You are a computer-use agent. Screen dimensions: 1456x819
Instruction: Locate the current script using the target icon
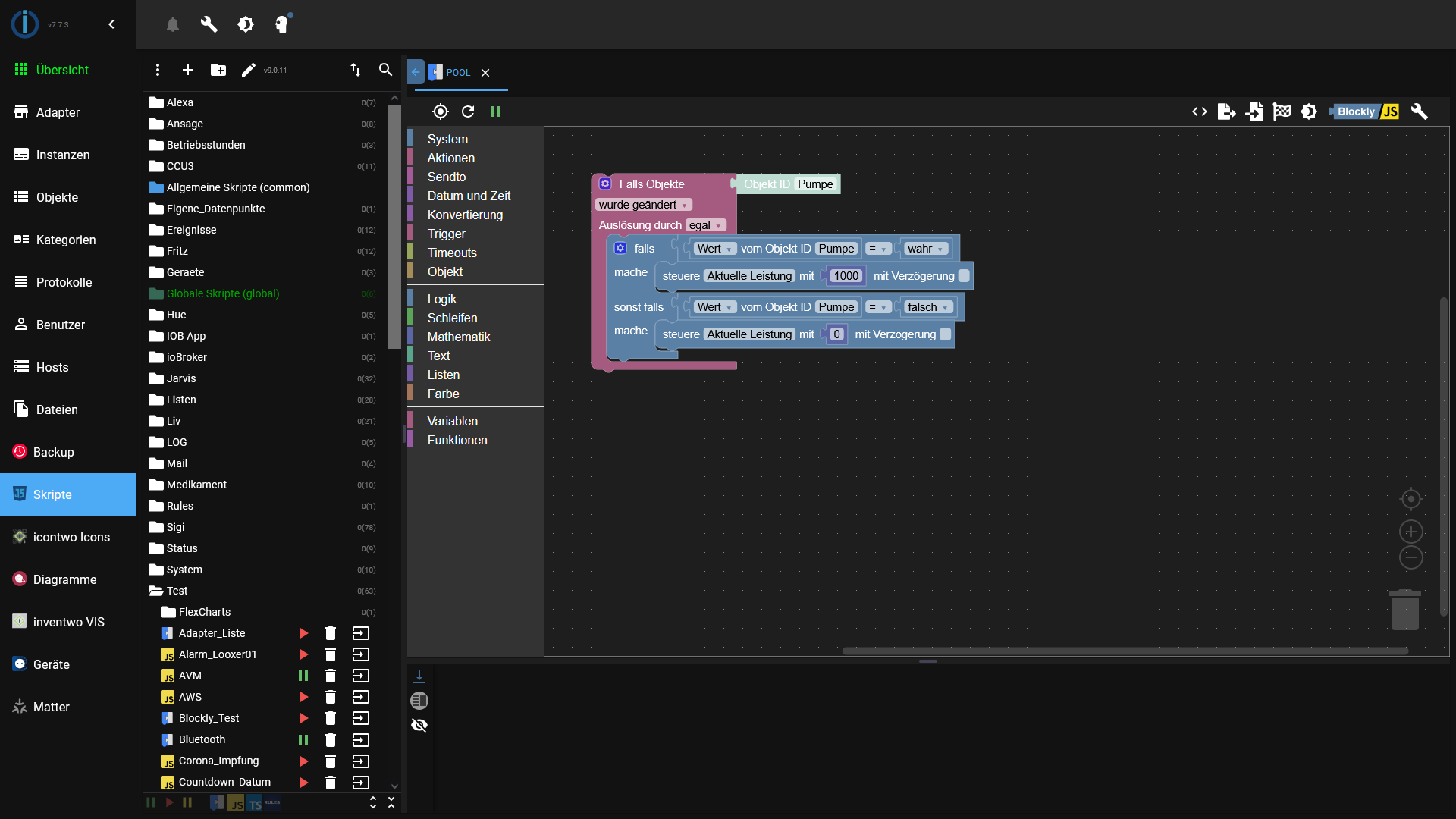click(440, 111)
